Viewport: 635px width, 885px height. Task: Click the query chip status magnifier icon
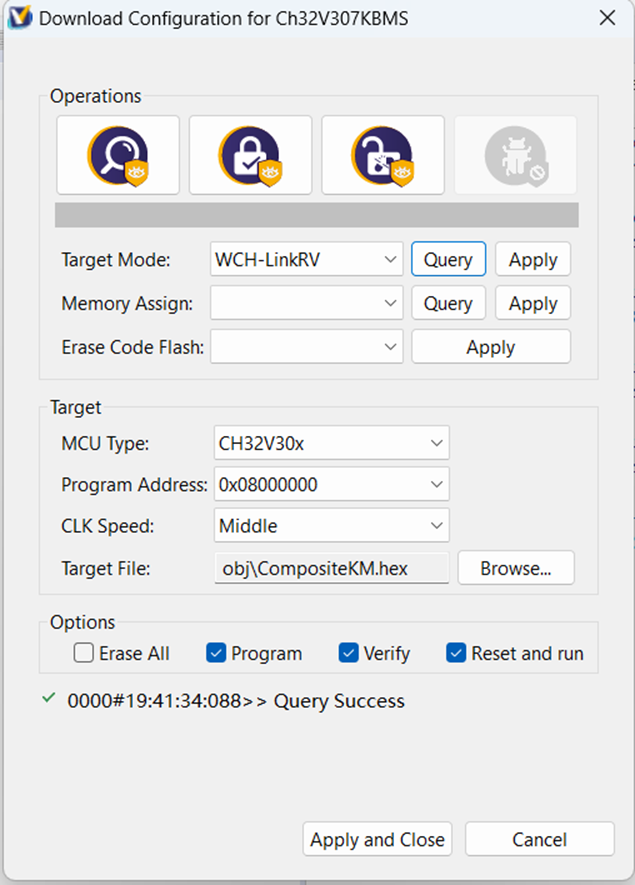pyautogui.click(x=118, y=155)
